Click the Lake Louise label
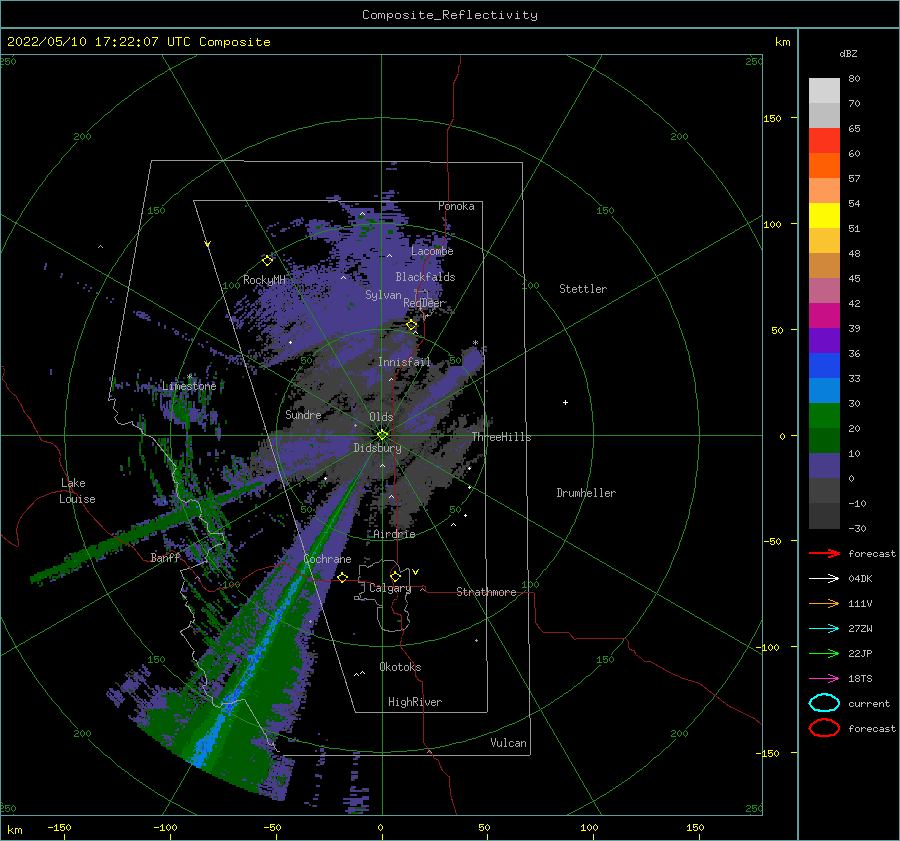This screenshot has height=841, width=900. (77, 491)
